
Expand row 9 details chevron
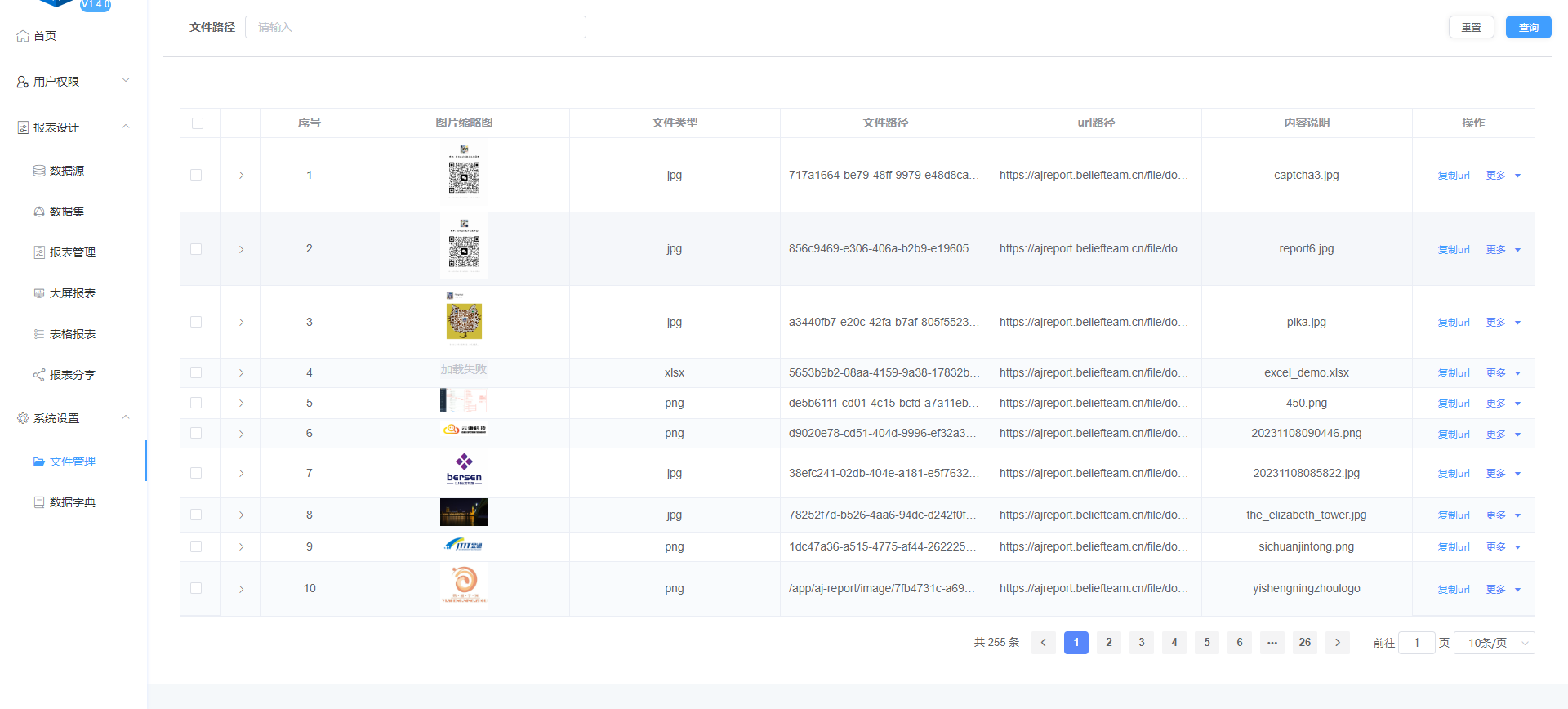tap(241, 546)
